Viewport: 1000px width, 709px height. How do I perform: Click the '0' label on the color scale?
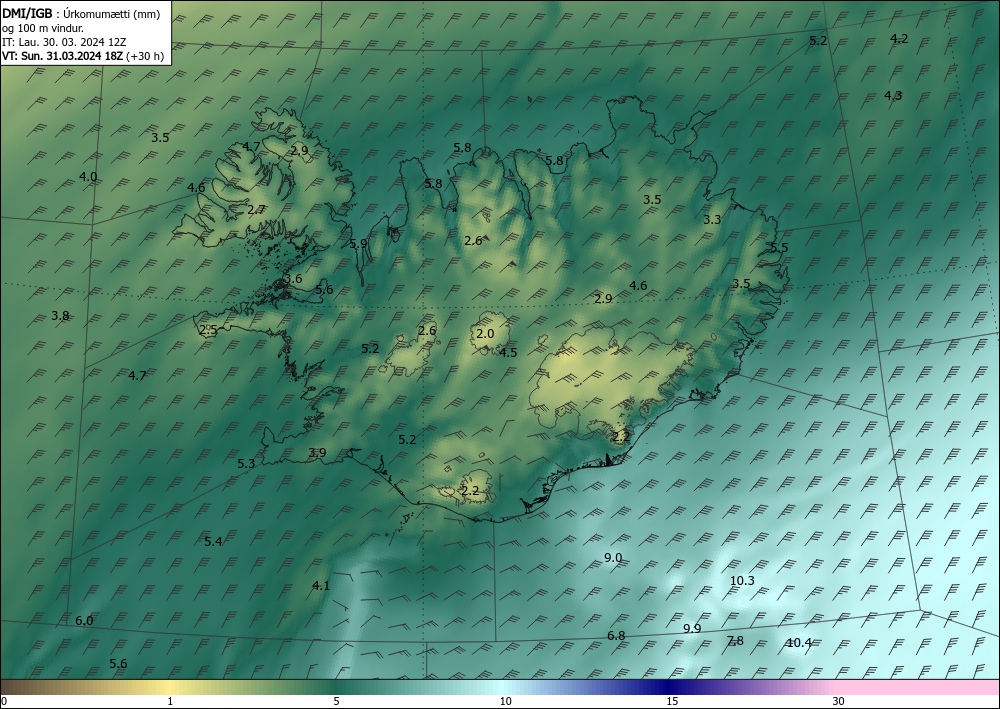pos(4,701)
